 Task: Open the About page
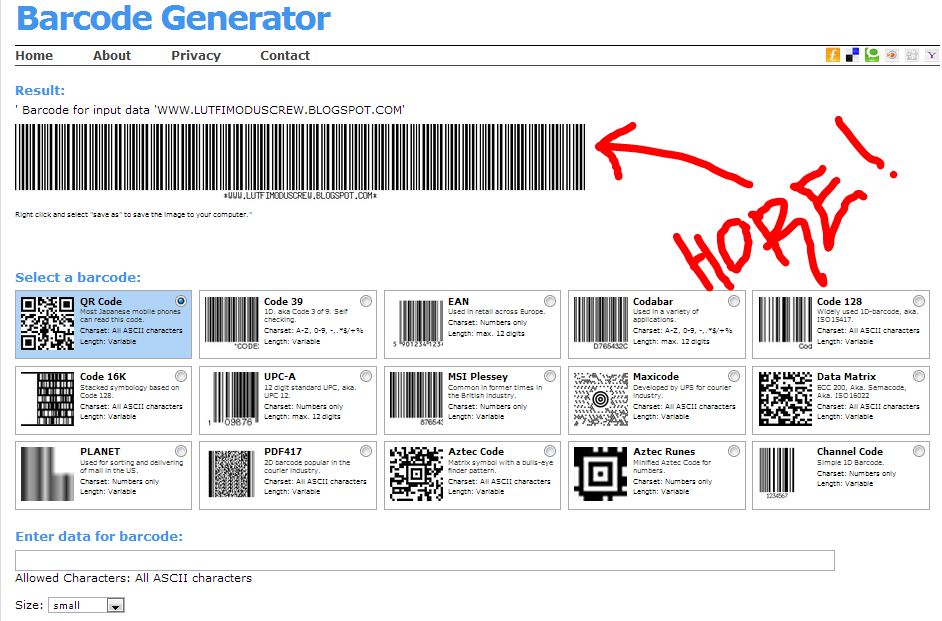tap(111, 56)
